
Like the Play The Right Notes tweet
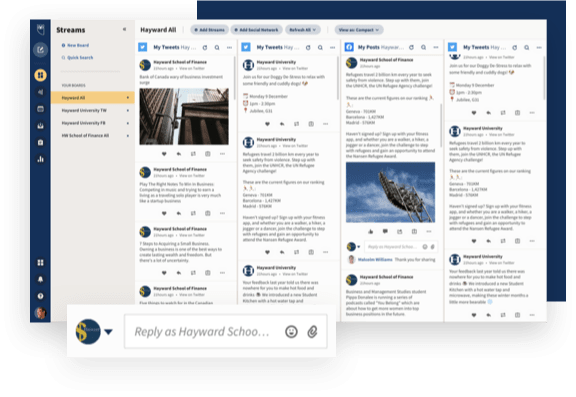164,213
